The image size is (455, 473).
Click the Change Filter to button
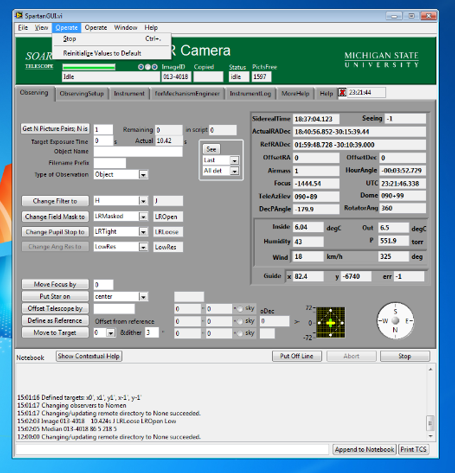point(55,201)
